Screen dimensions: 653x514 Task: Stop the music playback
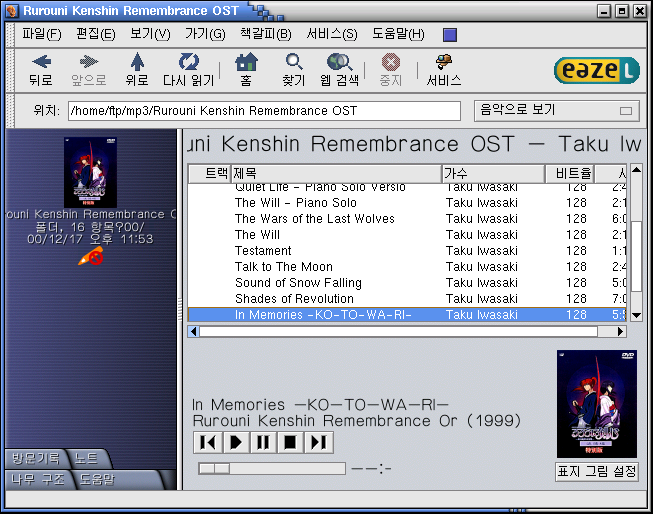click(x=290, y=442)
